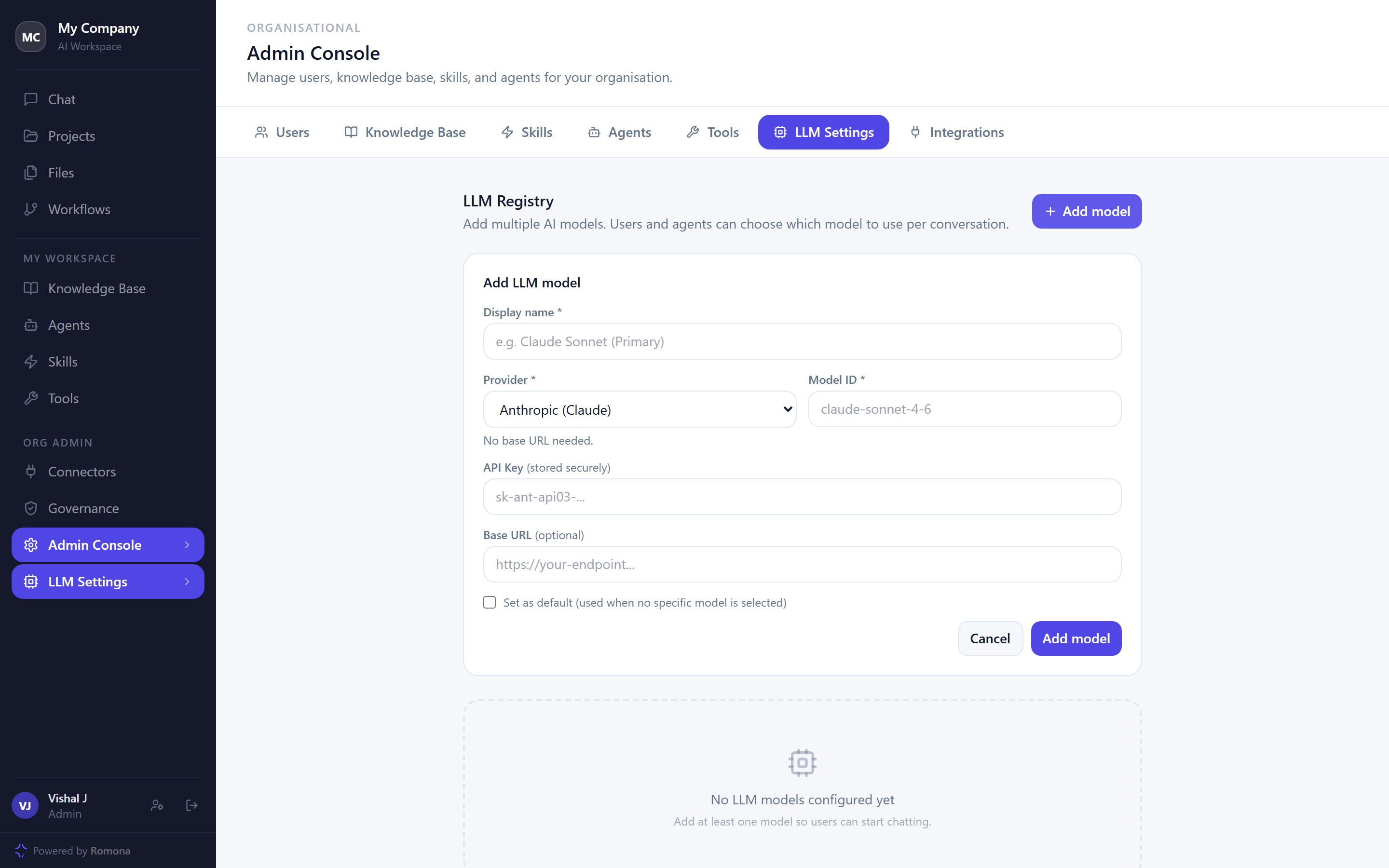
Task: Switch to the Integrations tab
Action: pyautogui.click(x=957, y=132)
